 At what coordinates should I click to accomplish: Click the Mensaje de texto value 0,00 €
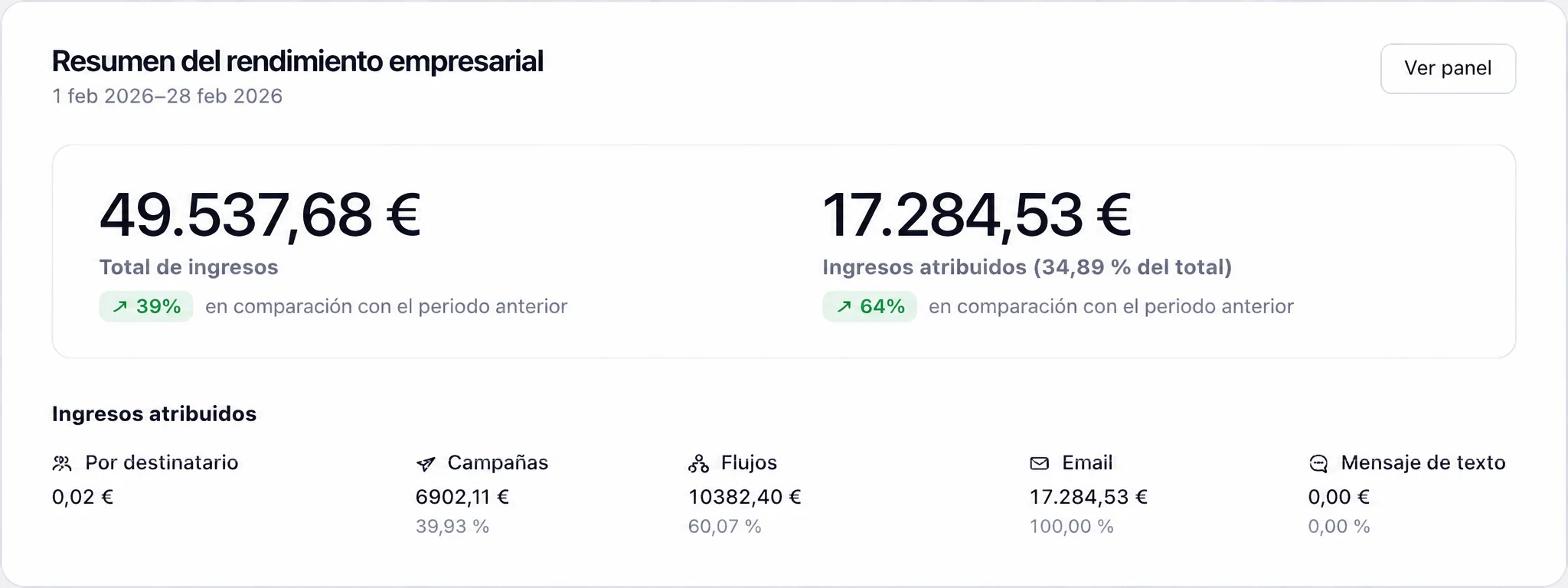pyautogui.click(x=1339, y=498)
